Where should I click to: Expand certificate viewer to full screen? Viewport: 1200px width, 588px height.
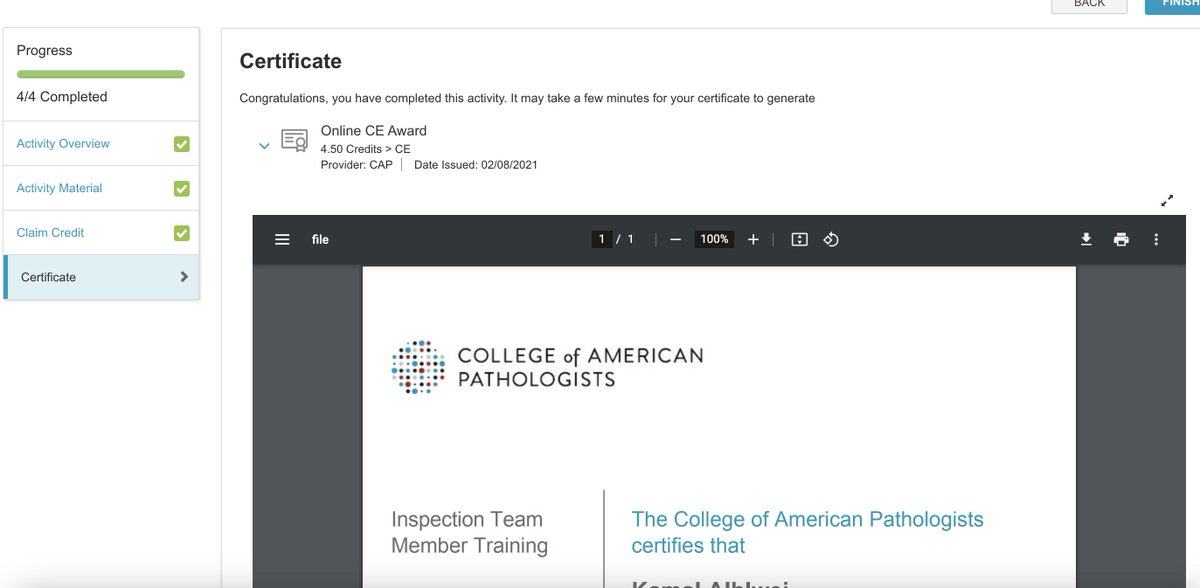point(1167,200)
